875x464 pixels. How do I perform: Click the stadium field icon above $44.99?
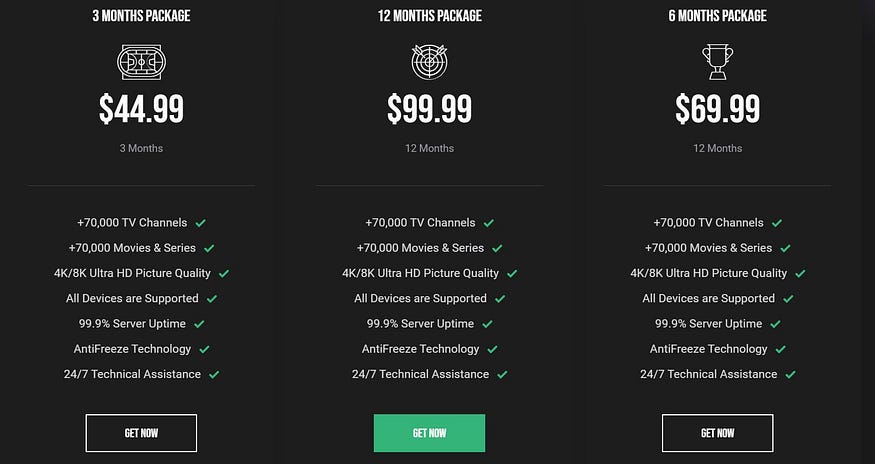(141, 62)
